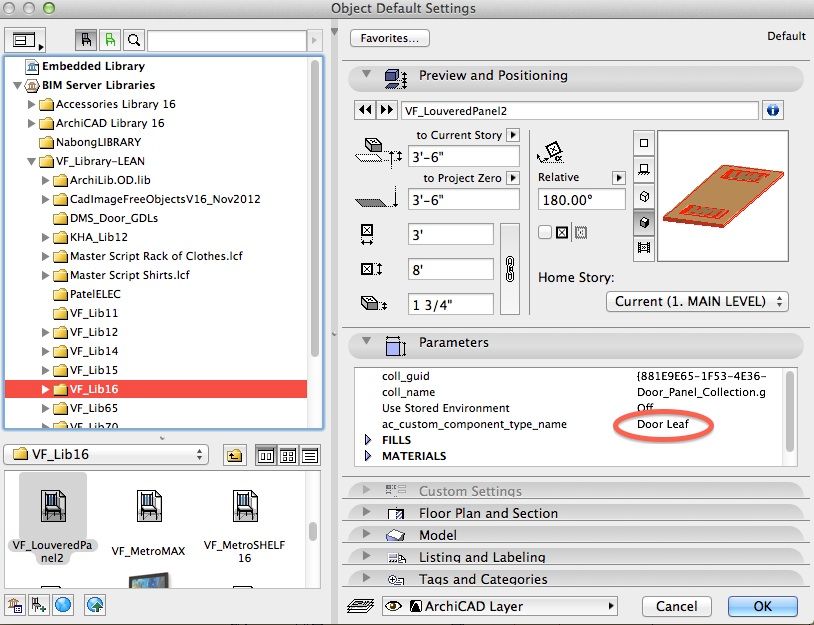Click the magnifier search mode icon
The width and height of the screenshot is (814, 625).
pos(134,40)
